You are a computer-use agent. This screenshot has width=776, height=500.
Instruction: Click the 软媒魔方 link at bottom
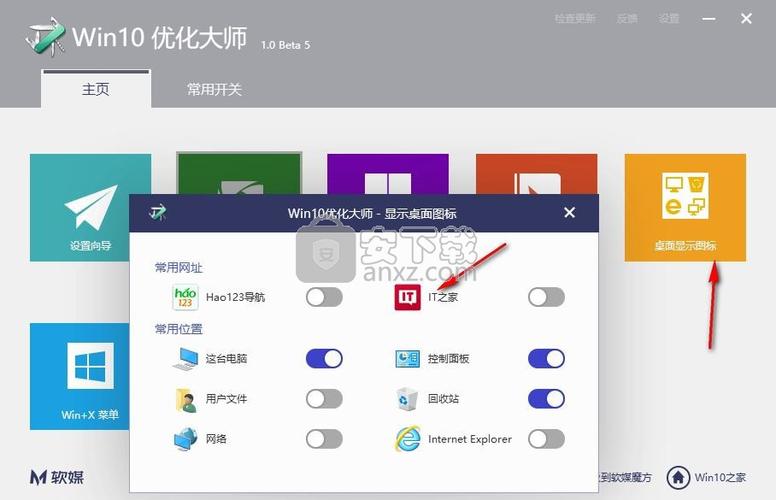pyautogui.click(x=627, y=477)
